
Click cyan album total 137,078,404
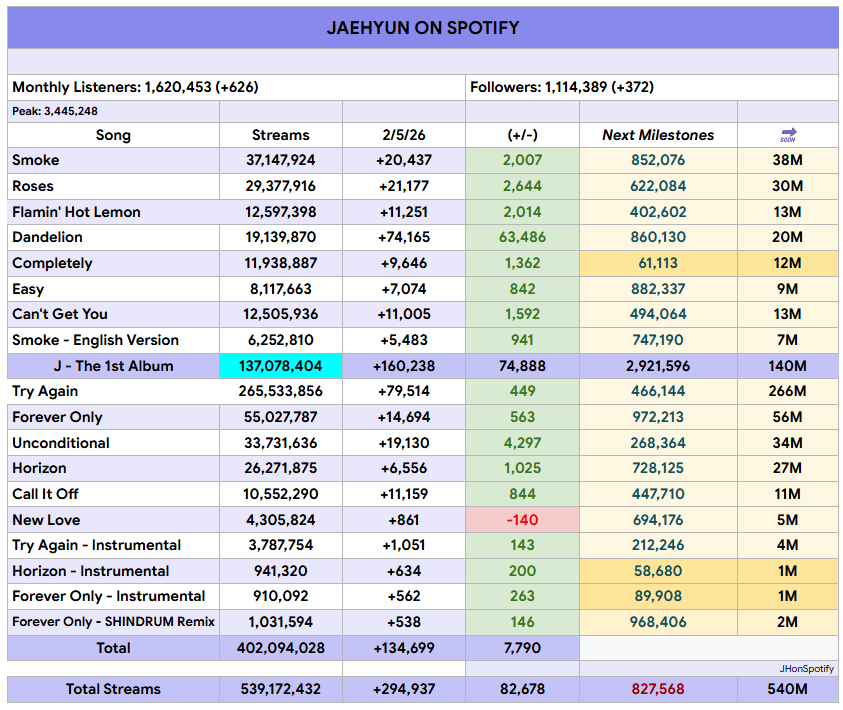click(x=281, y=366)
